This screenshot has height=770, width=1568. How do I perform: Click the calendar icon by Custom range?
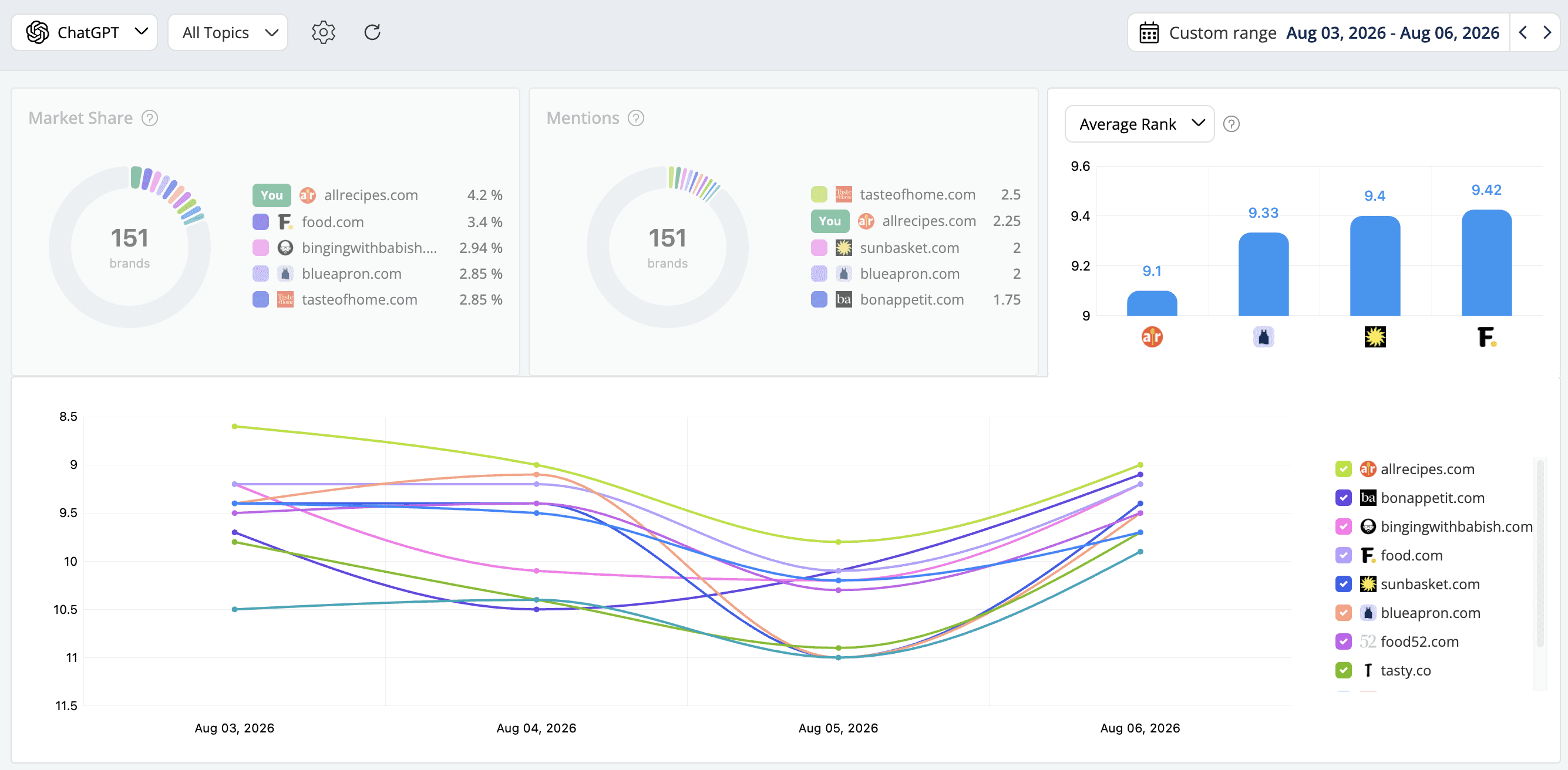click(x=1149, y=33)
